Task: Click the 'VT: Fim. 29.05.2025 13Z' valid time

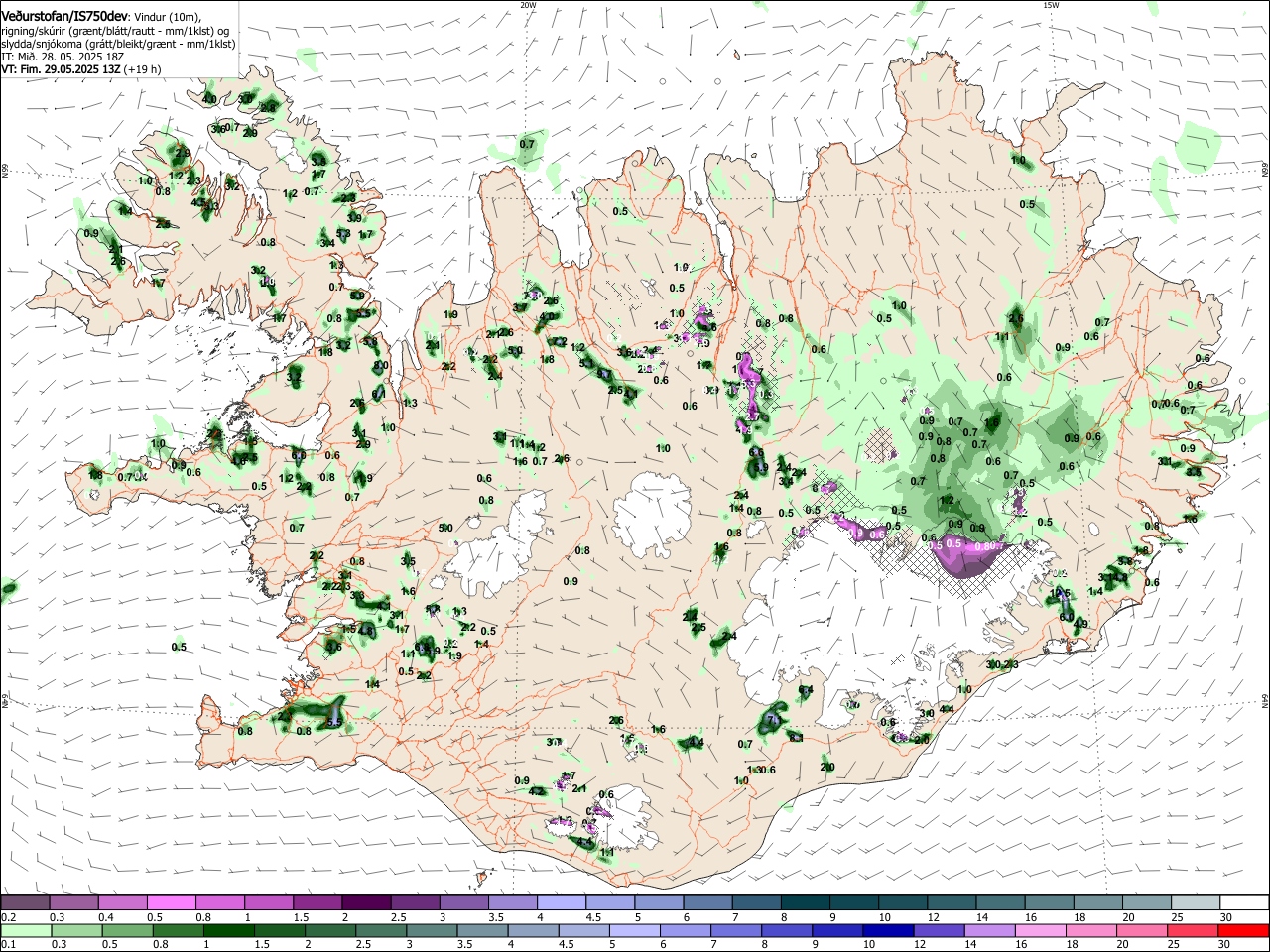Action: (61, 69)
